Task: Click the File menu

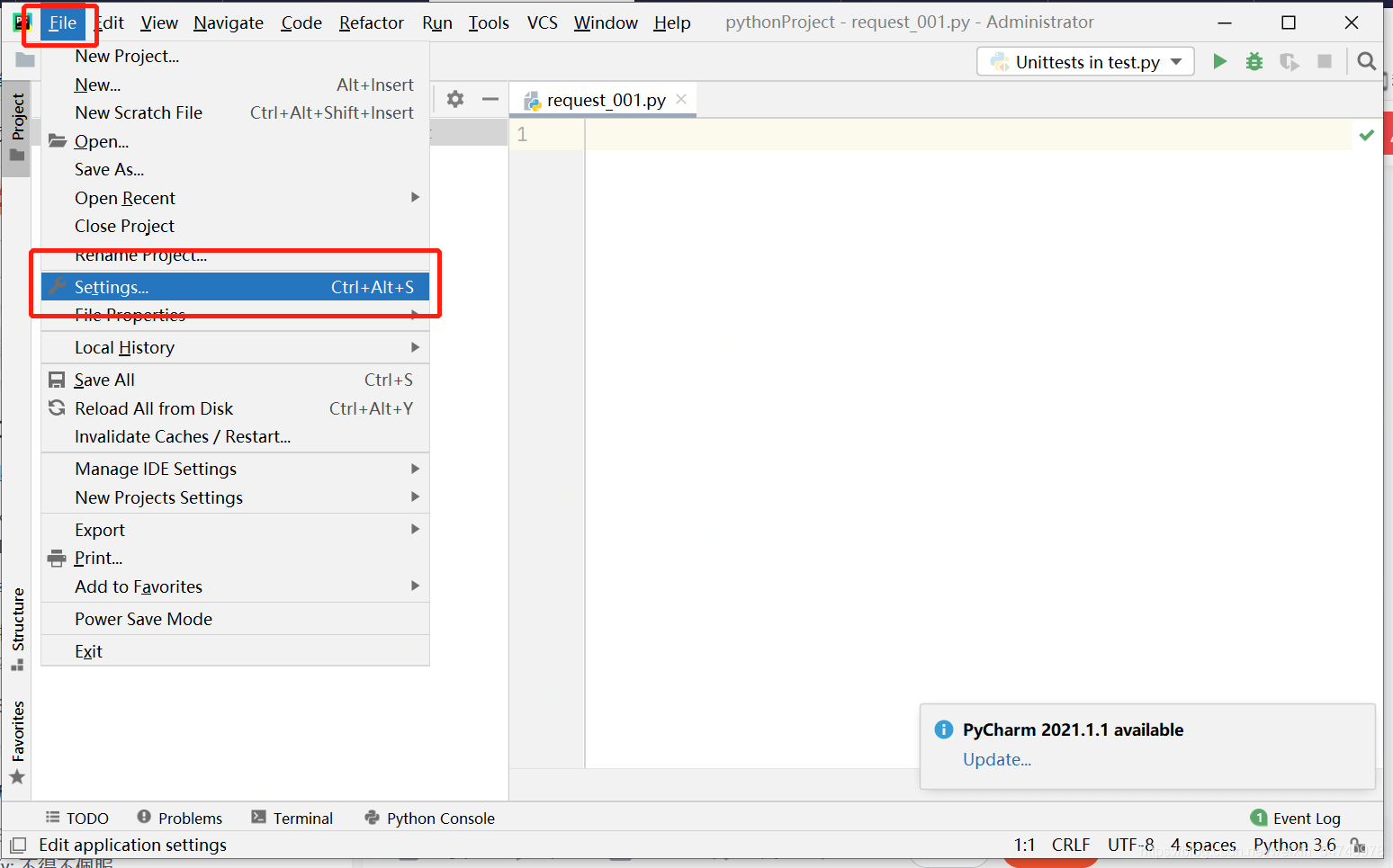Action: point(62,22)
